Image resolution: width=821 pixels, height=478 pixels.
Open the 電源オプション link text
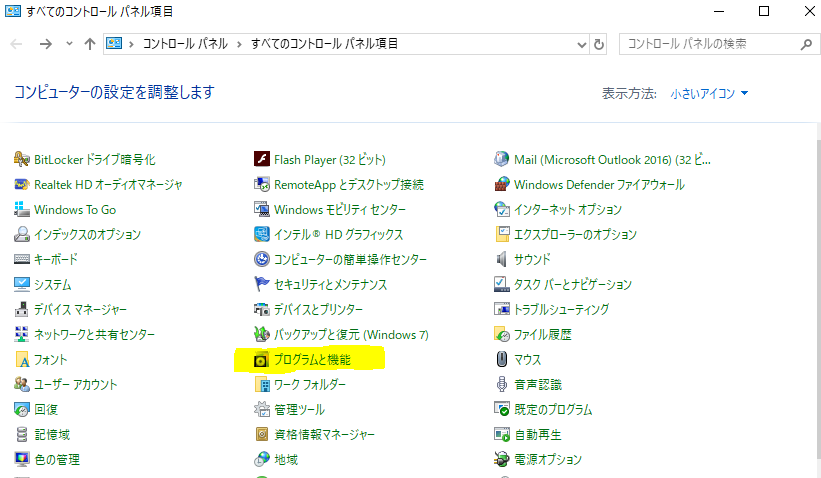(x=548, y=459)
